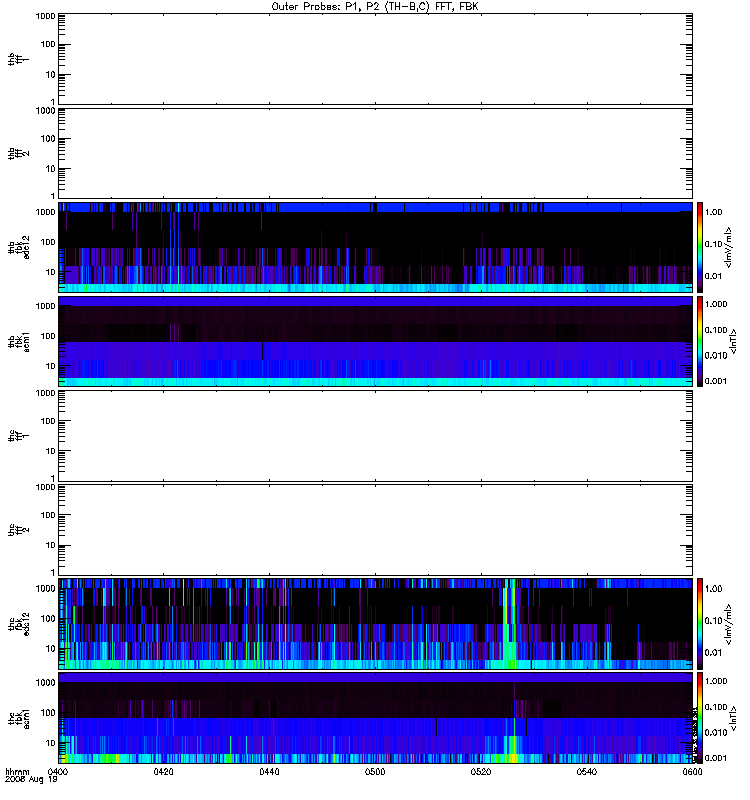Screen dimensions: 750x800
Task: Click the thc scm1 nT color bar
Action: coord(700,718)
